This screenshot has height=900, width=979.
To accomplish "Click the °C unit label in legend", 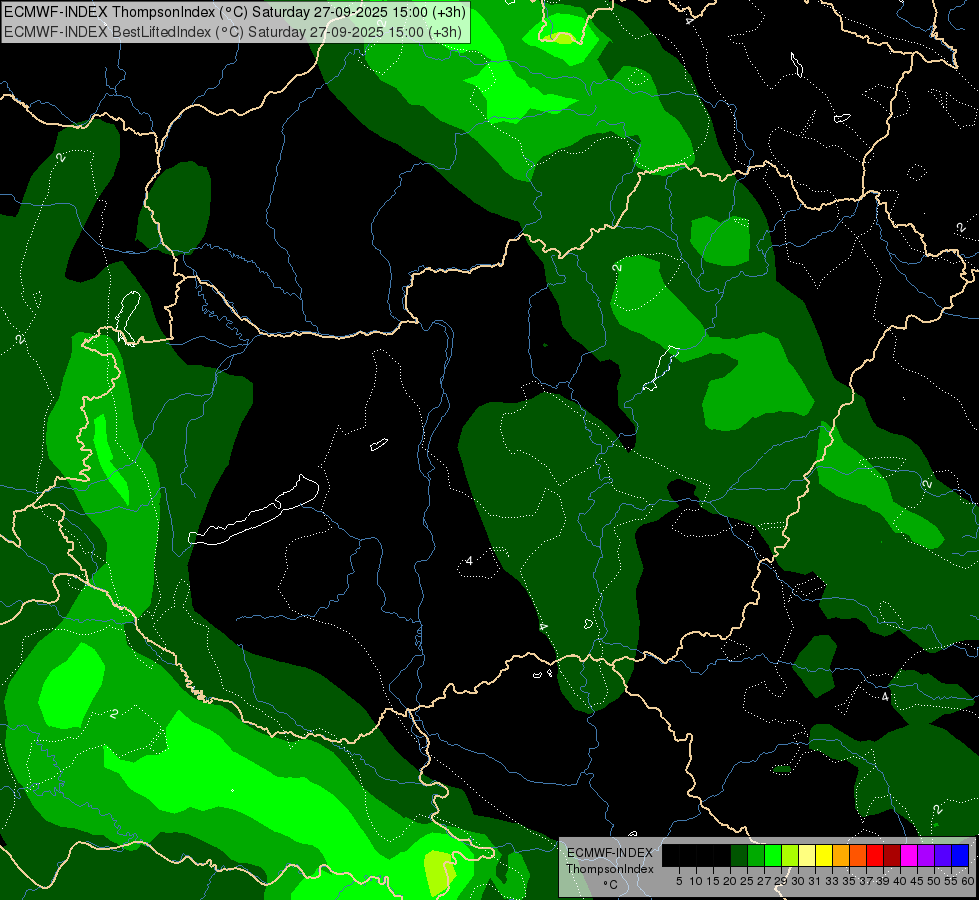I will (609, 884).
